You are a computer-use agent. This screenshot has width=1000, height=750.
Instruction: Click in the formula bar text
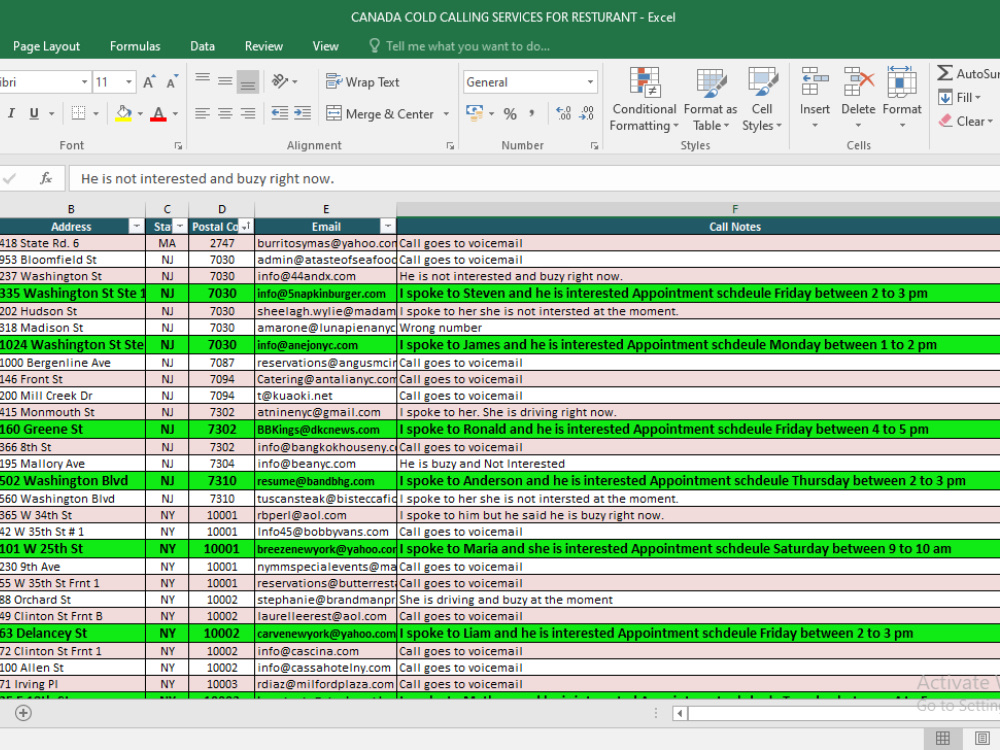[207, 179]
